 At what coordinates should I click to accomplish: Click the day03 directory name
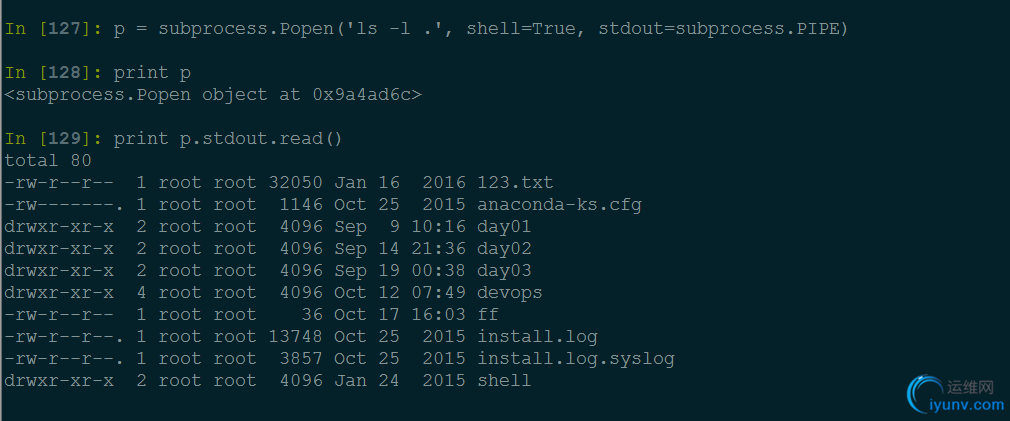(504, 270)
